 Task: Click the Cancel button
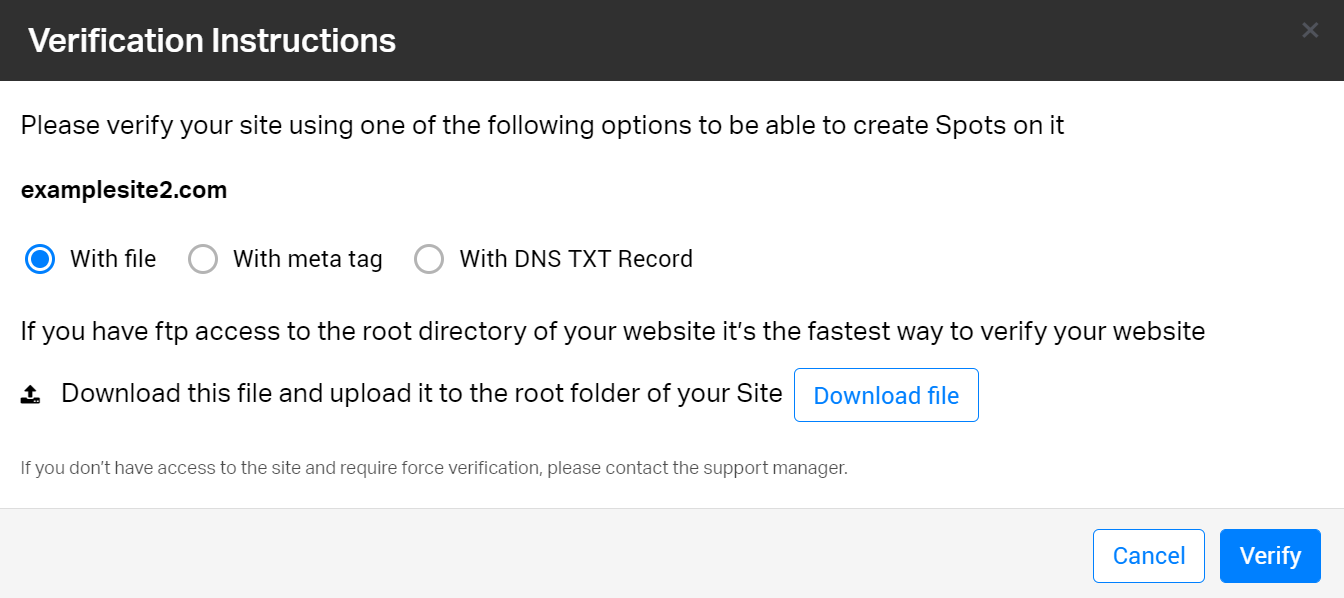(x=1148, y=556)
